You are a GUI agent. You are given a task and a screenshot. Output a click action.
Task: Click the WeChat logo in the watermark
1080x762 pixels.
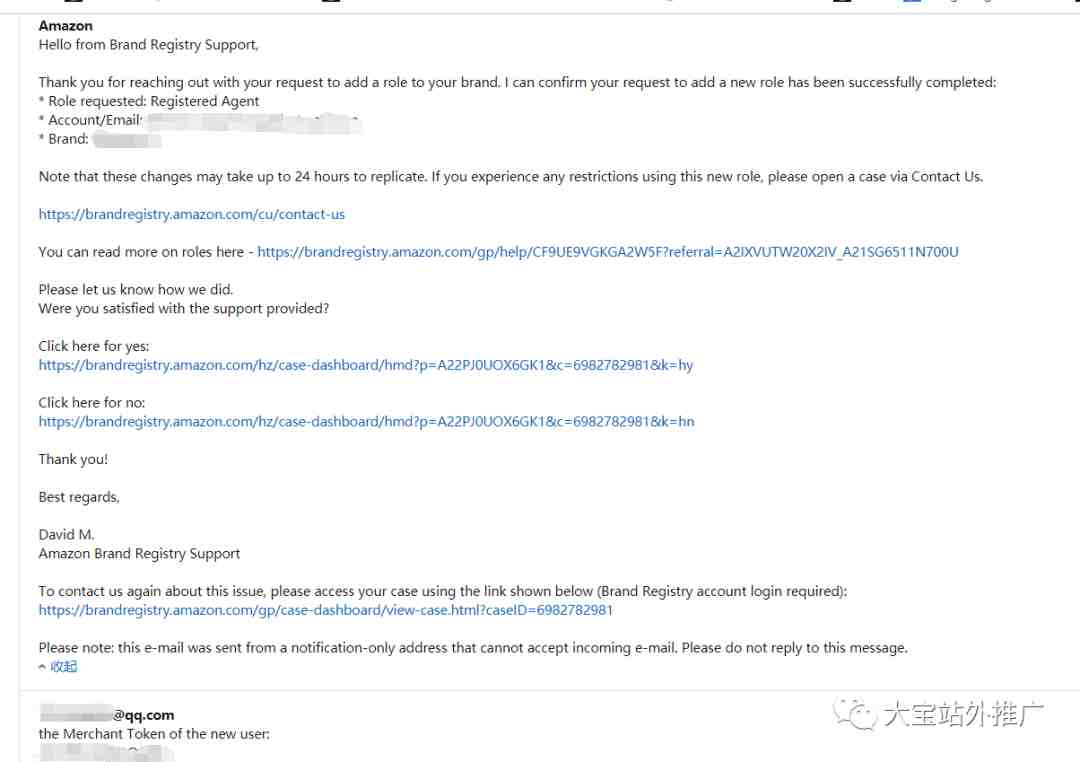point(854,713)
